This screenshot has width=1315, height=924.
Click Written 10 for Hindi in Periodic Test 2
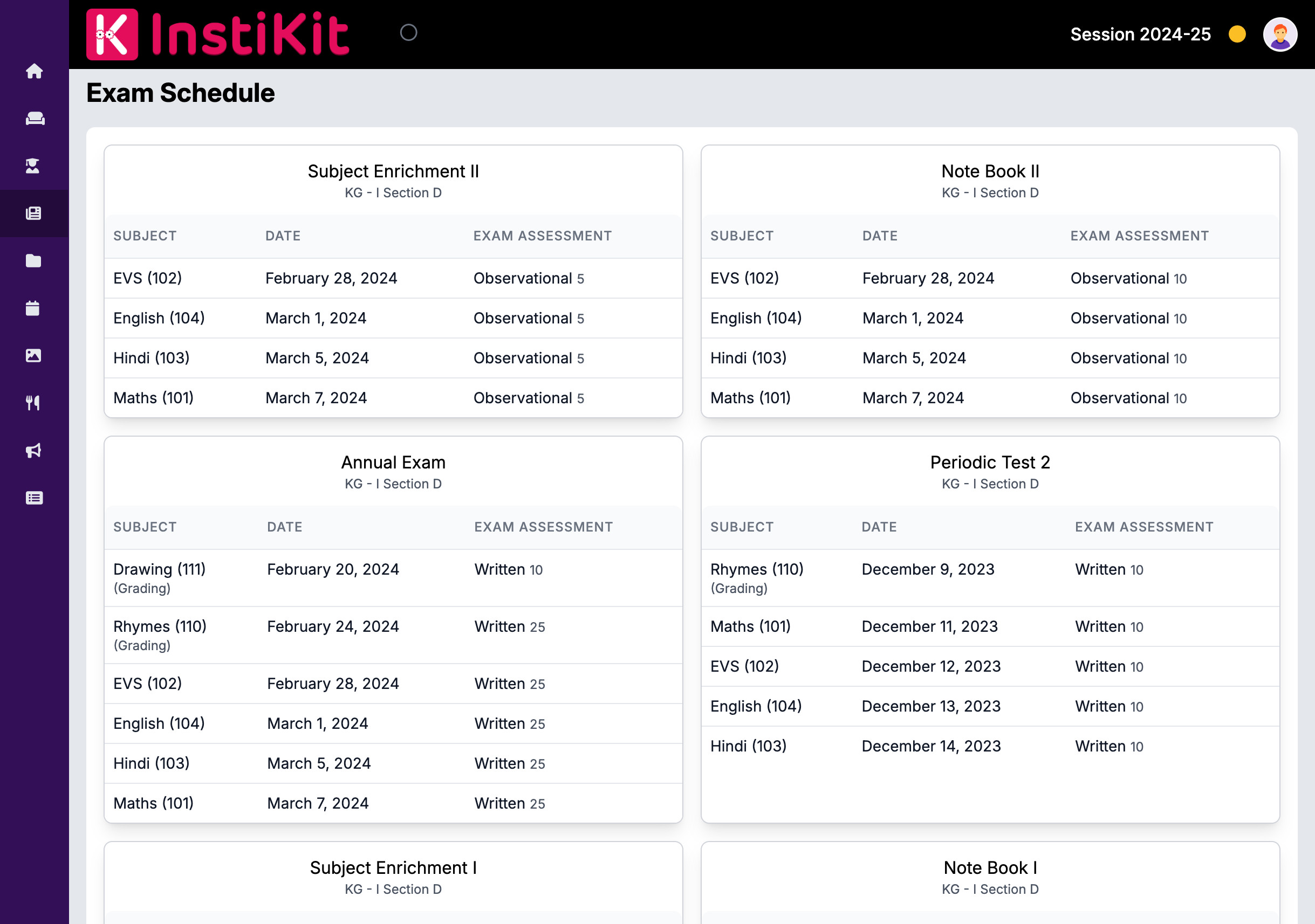[x=1109, y=746]
